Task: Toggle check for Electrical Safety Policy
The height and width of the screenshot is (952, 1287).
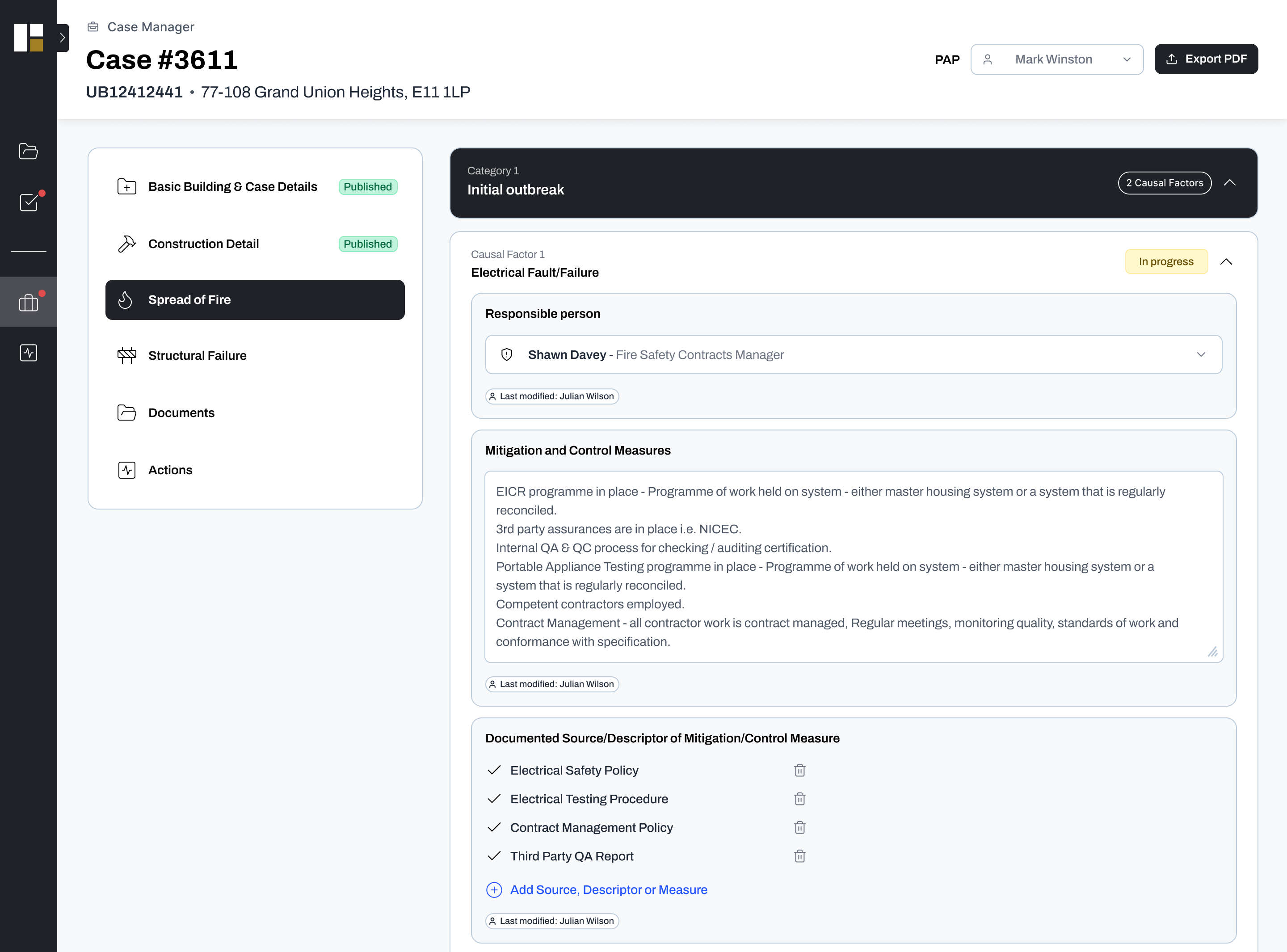Action: [494, 770]
